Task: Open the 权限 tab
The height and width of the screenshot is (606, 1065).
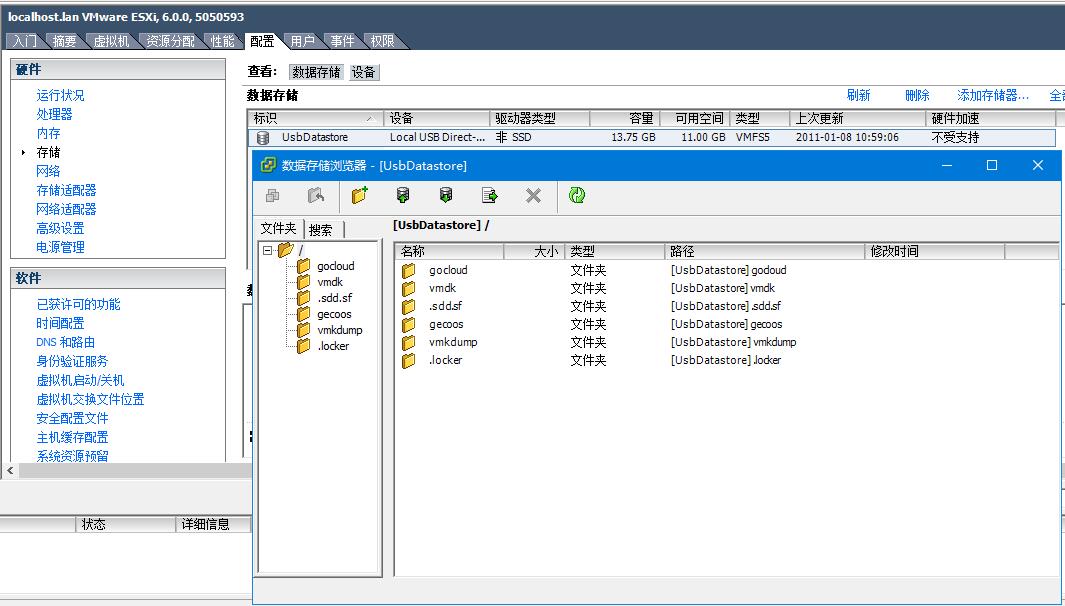Action: 382,41
